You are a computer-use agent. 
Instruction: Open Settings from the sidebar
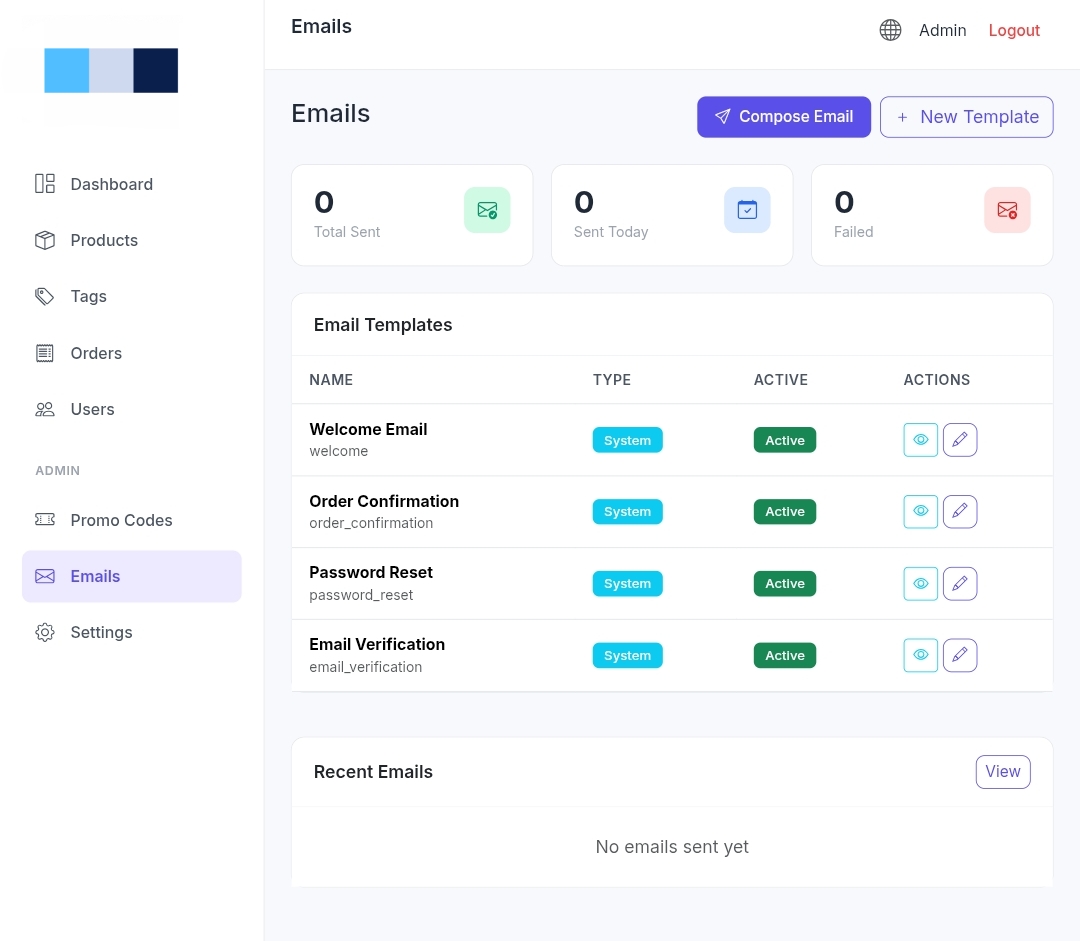(132, 632)
